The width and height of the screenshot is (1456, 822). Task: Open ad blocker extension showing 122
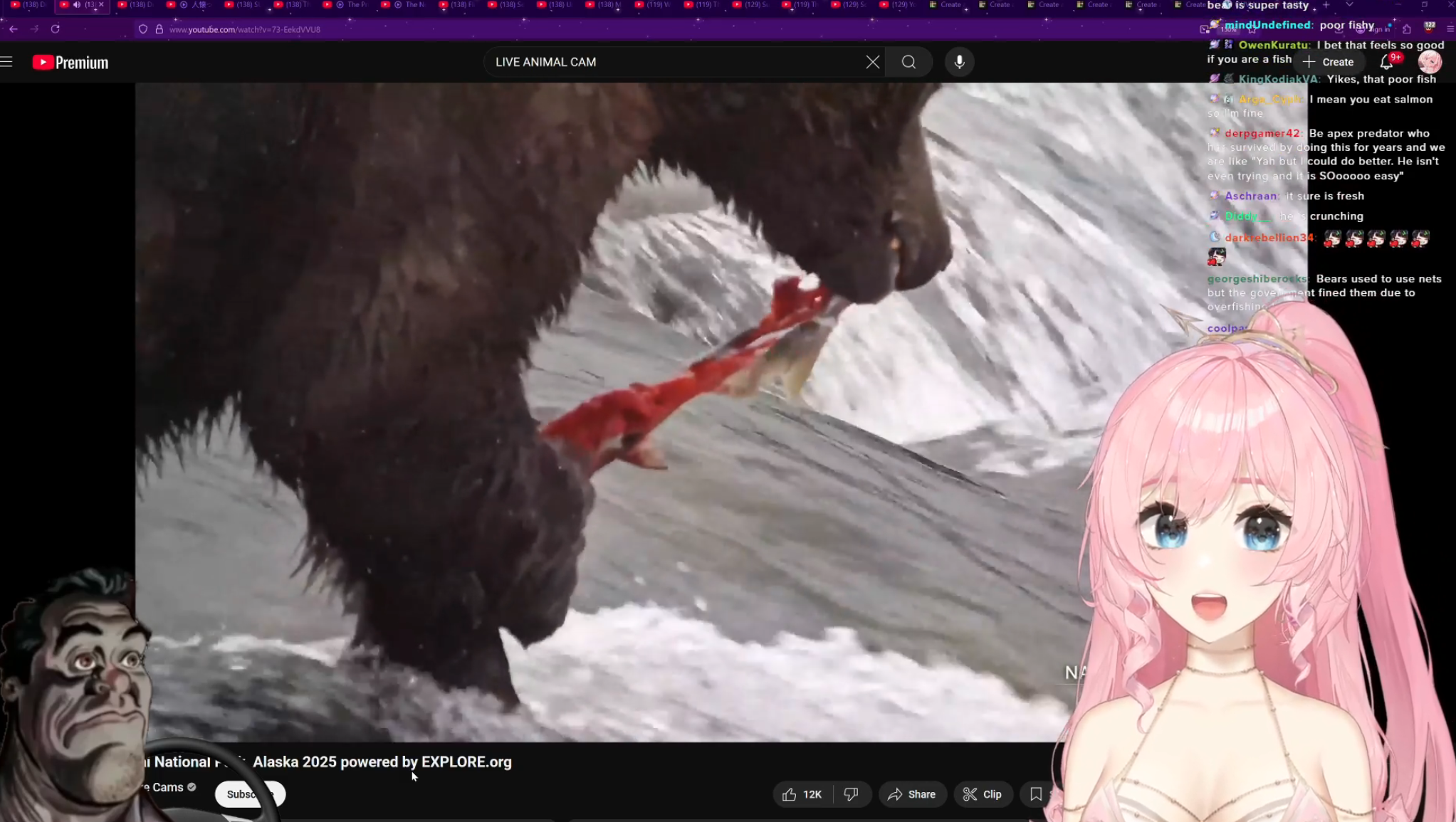pyautogui.click(x=1429, y=27)
